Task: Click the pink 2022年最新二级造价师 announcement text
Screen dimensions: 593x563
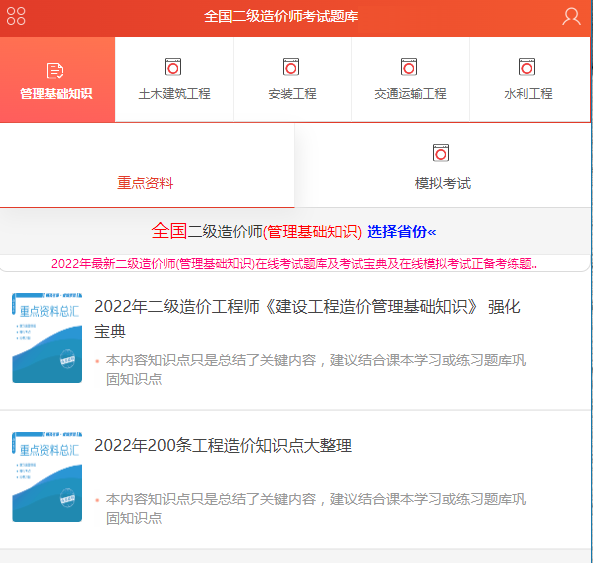Action: coord(294,264)
